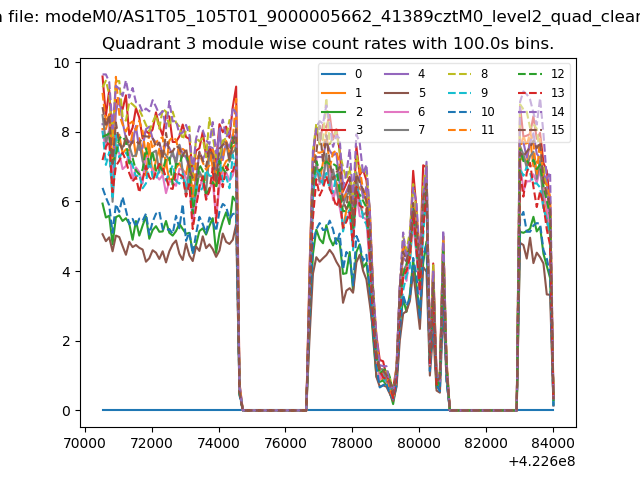Click the blue dashed line sample for module 10
The width and height of the screenshot is (640, 480).
tap(459, 111)
